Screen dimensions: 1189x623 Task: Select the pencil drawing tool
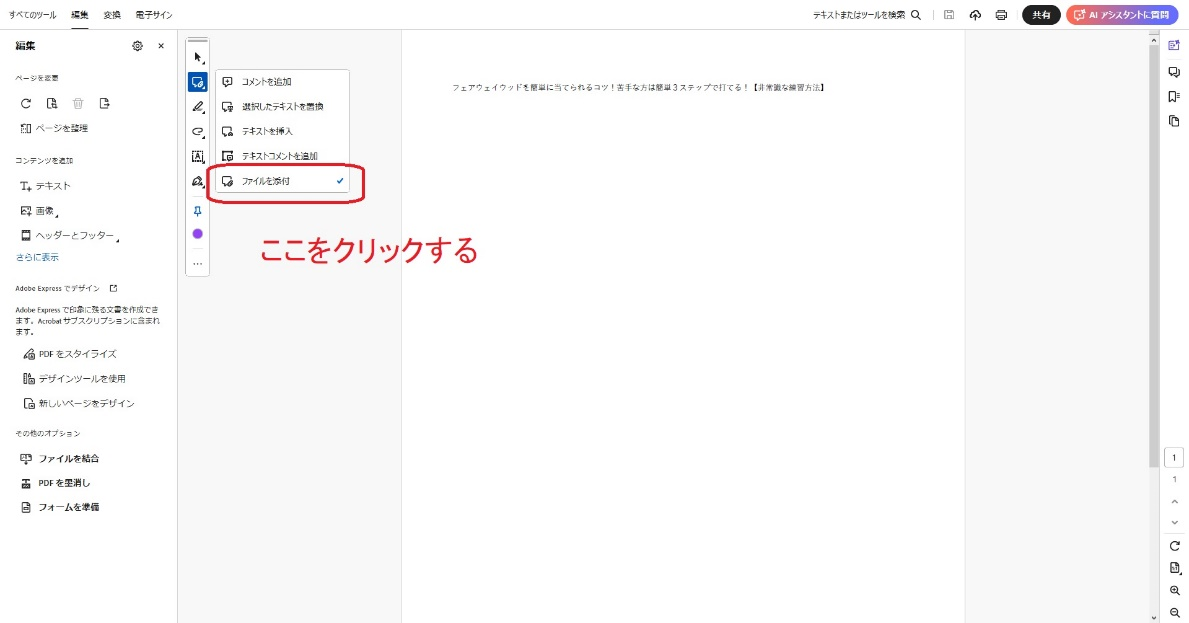click(197, 107)
